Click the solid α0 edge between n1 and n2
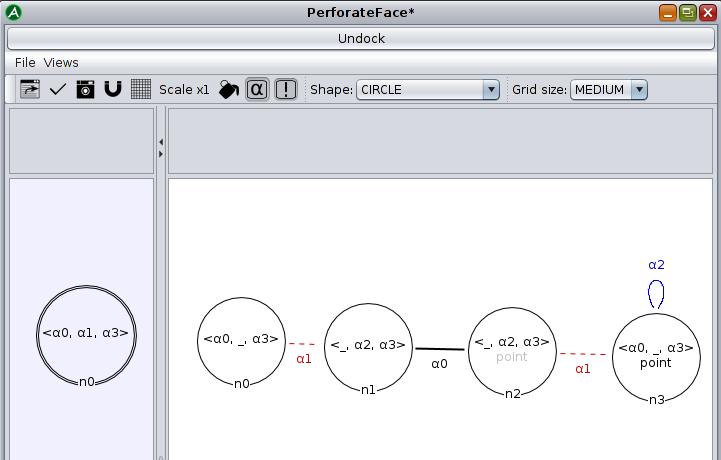Screen dimensions: 721x460 point(440,349)
